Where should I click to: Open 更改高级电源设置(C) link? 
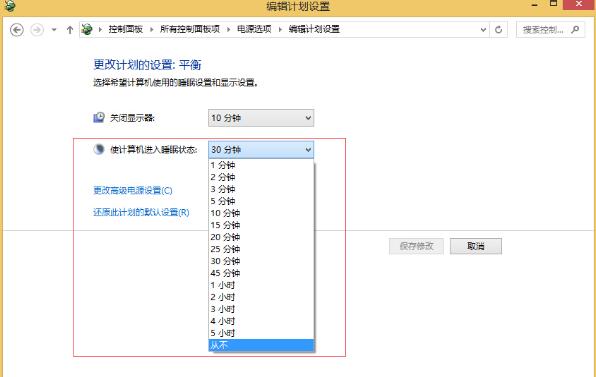click(x=133, y=190)
